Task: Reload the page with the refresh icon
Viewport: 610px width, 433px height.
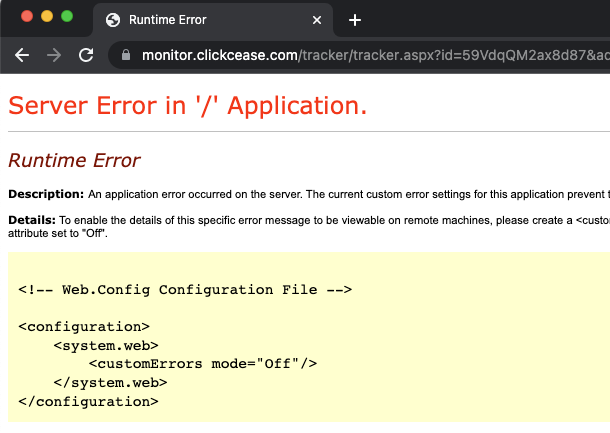Action: pyautogui.click(x=86, y=55)
